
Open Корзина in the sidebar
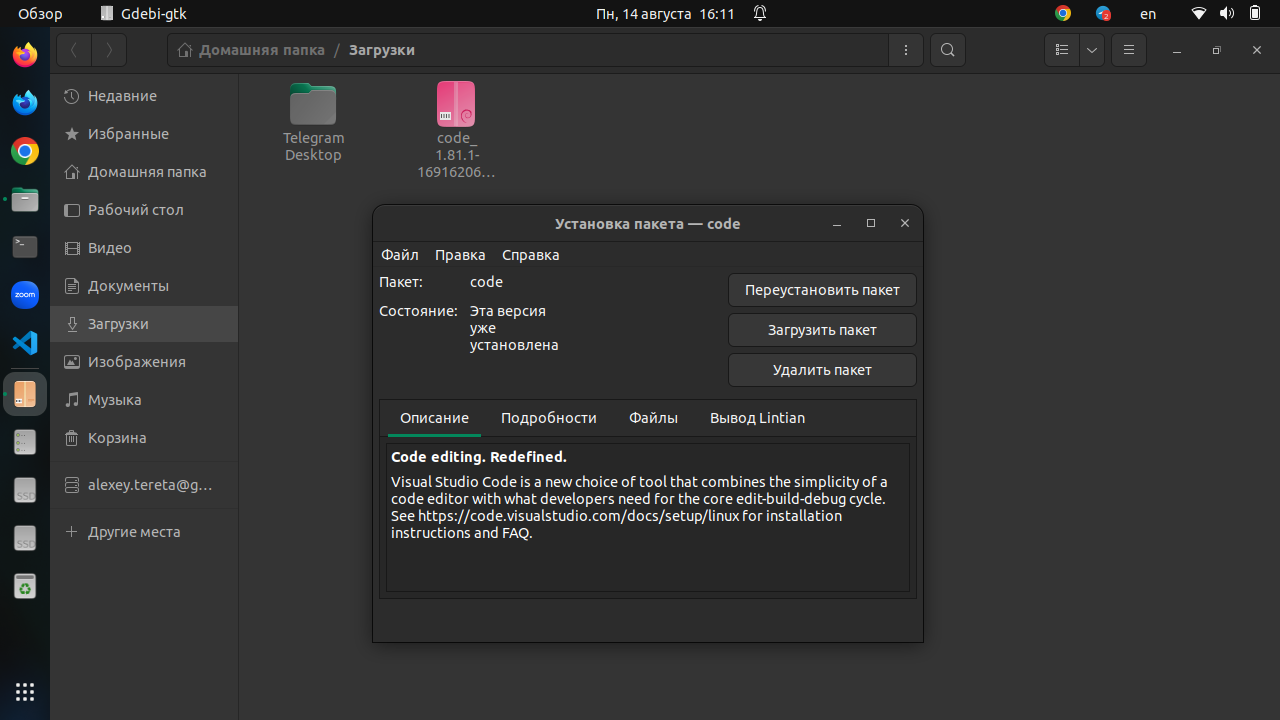tap(144, 438)
